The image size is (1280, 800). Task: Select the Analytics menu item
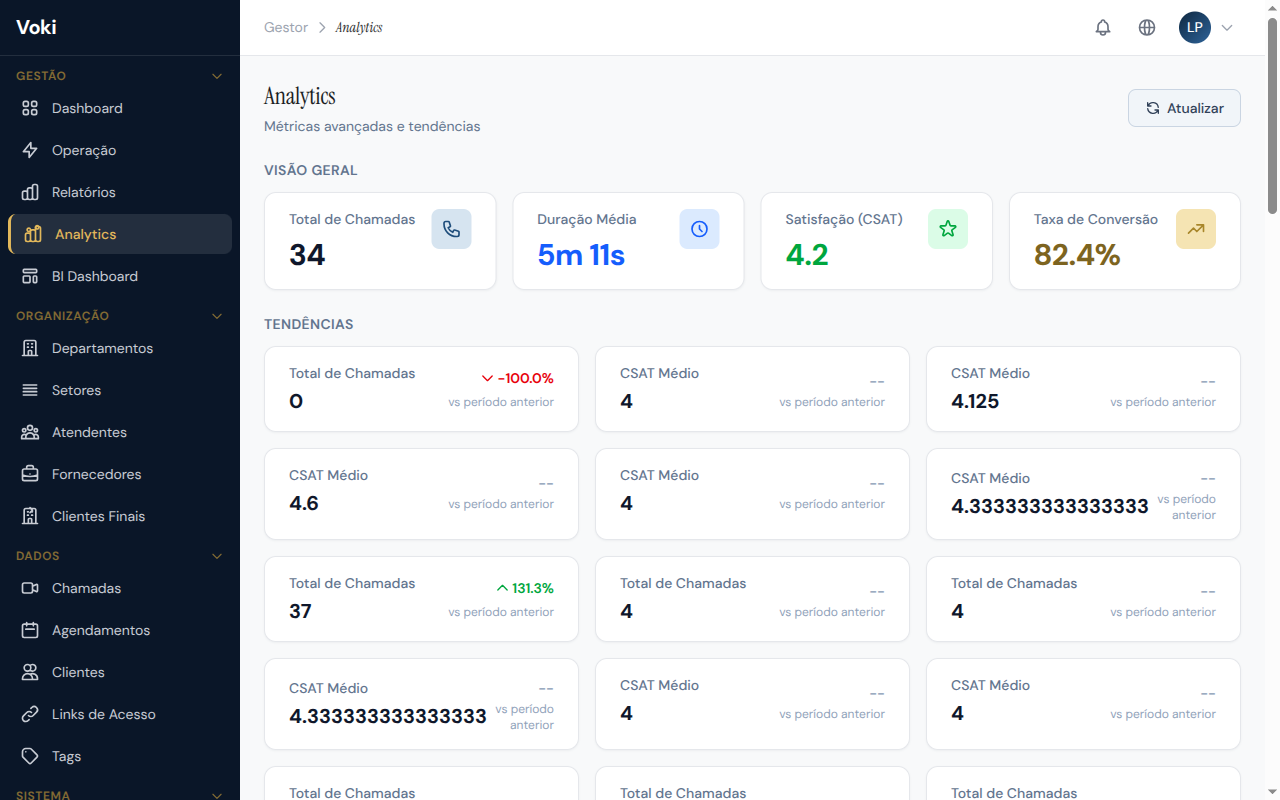[x=86, y=234]
